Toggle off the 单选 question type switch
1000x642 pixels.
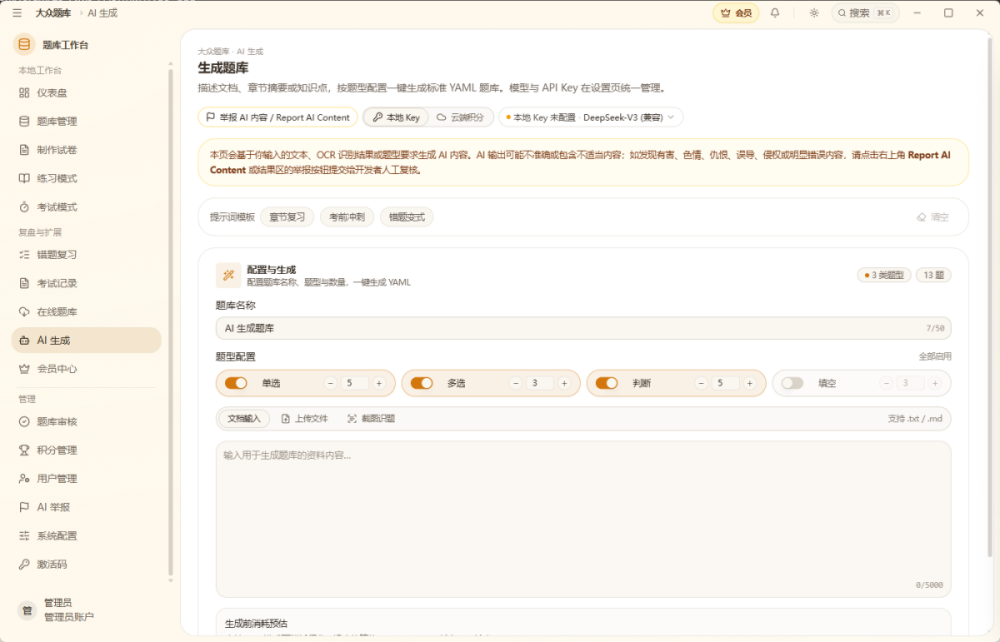coord(236,383)
